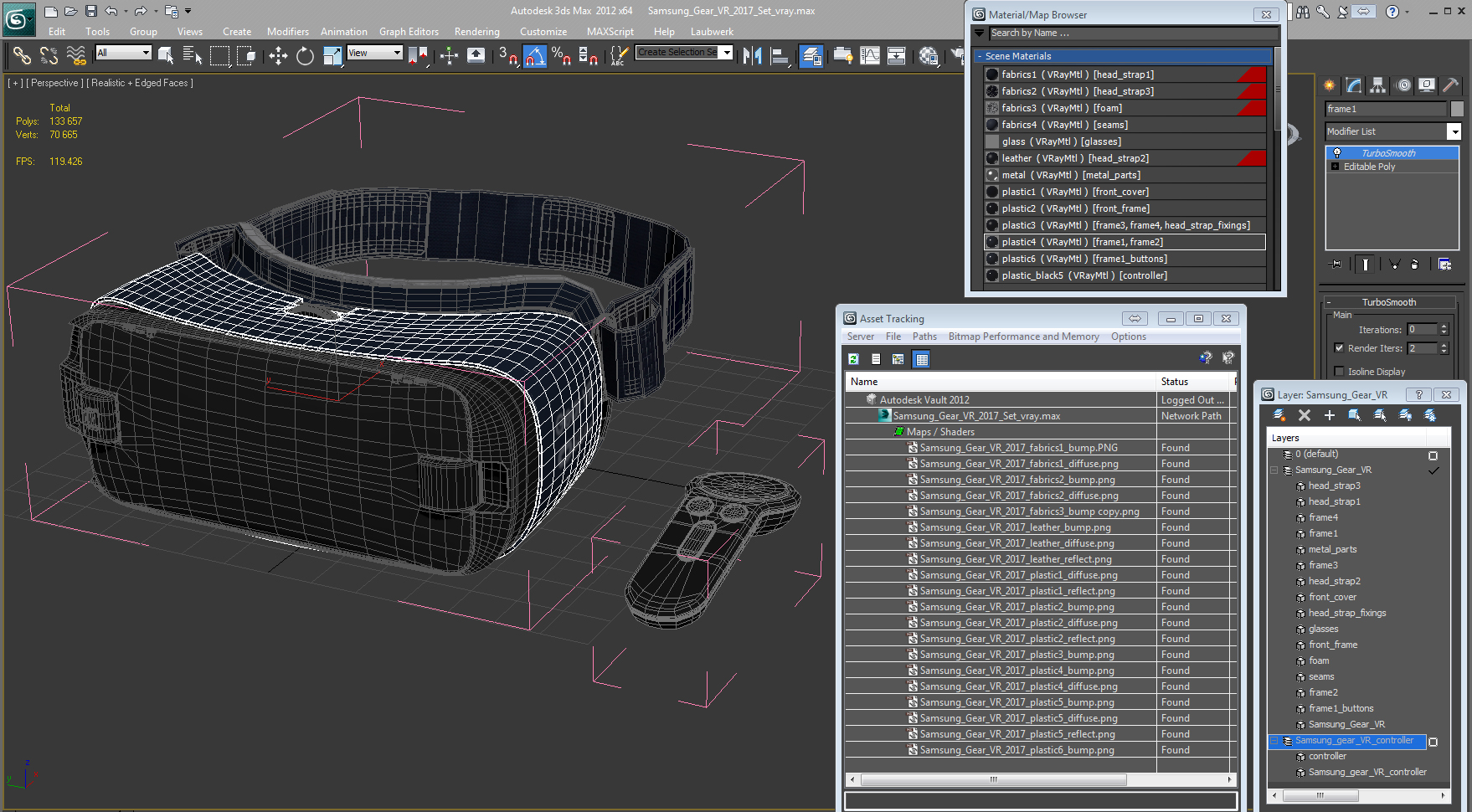The image size is (1472, 812).
Task: Open the Rendering menu
Action: coord(476,32)
